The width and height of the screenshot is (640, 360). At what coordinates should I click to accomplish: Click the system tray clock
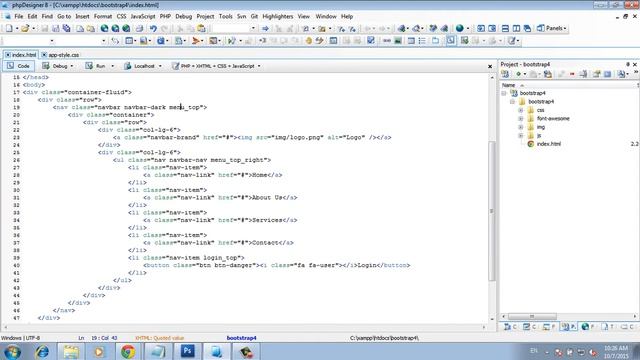pos(616,352)
